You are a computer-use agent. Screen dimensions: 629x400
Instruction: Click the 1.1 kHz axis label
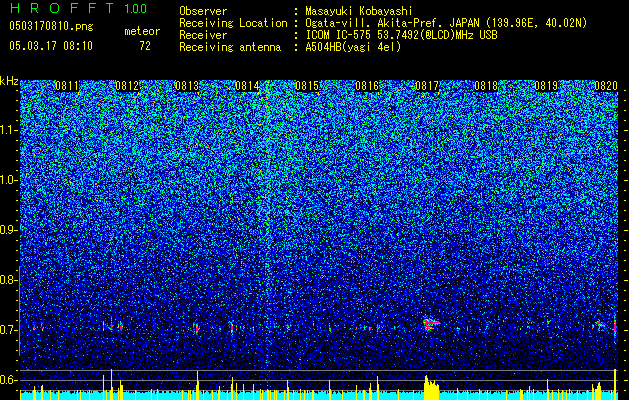tap(8, 130)
